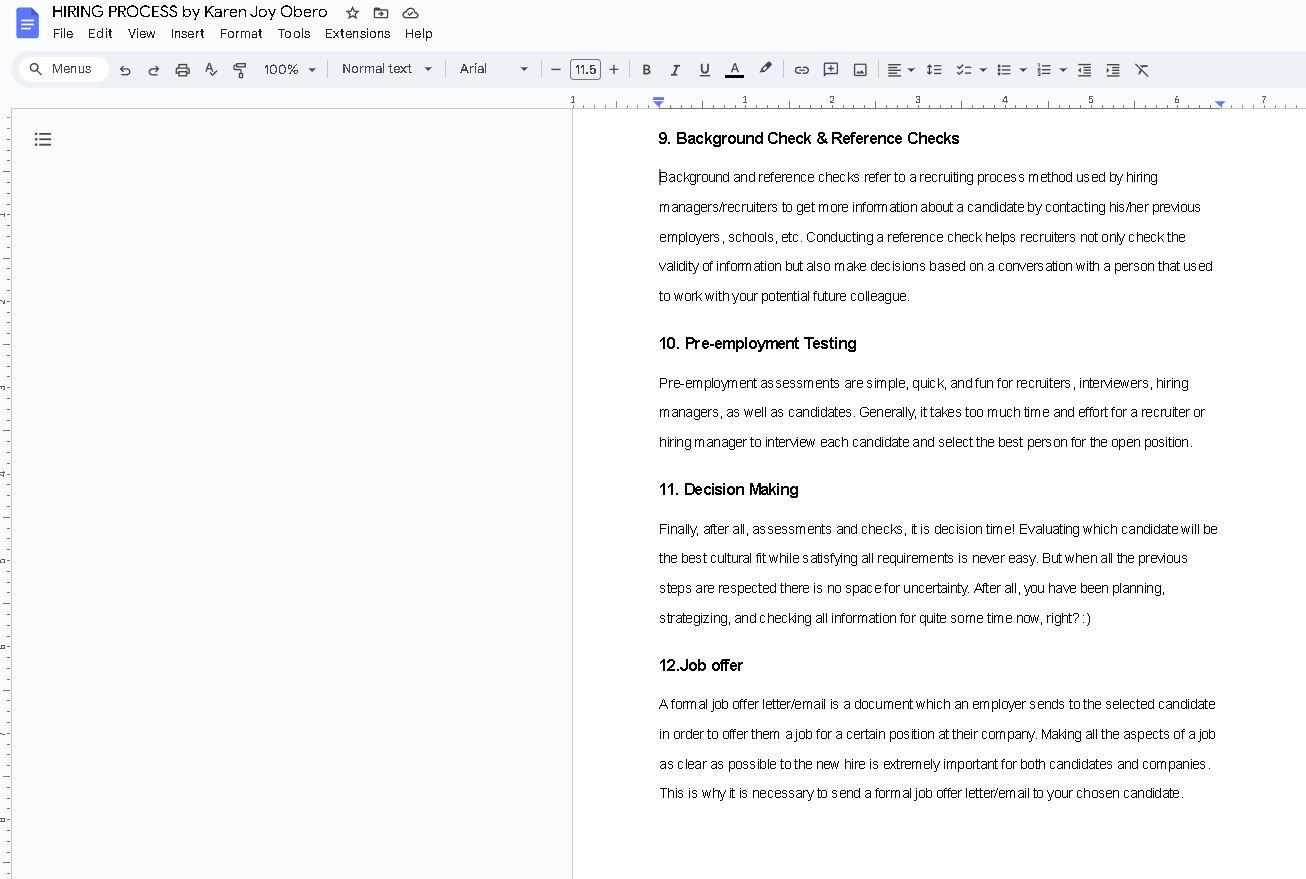Image resolution: width=1306 pixels, height=879 pixels.
Task: Toggle Underline formatting
Action: (x=704, y=70)
